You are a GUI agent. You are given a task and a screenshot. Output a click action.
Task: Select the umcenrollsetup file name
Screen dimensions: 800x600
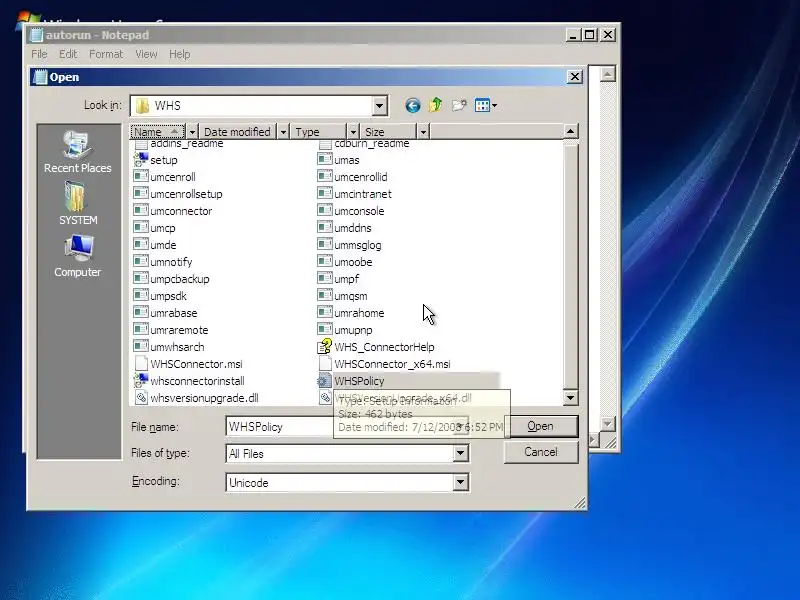click(186, 194)
